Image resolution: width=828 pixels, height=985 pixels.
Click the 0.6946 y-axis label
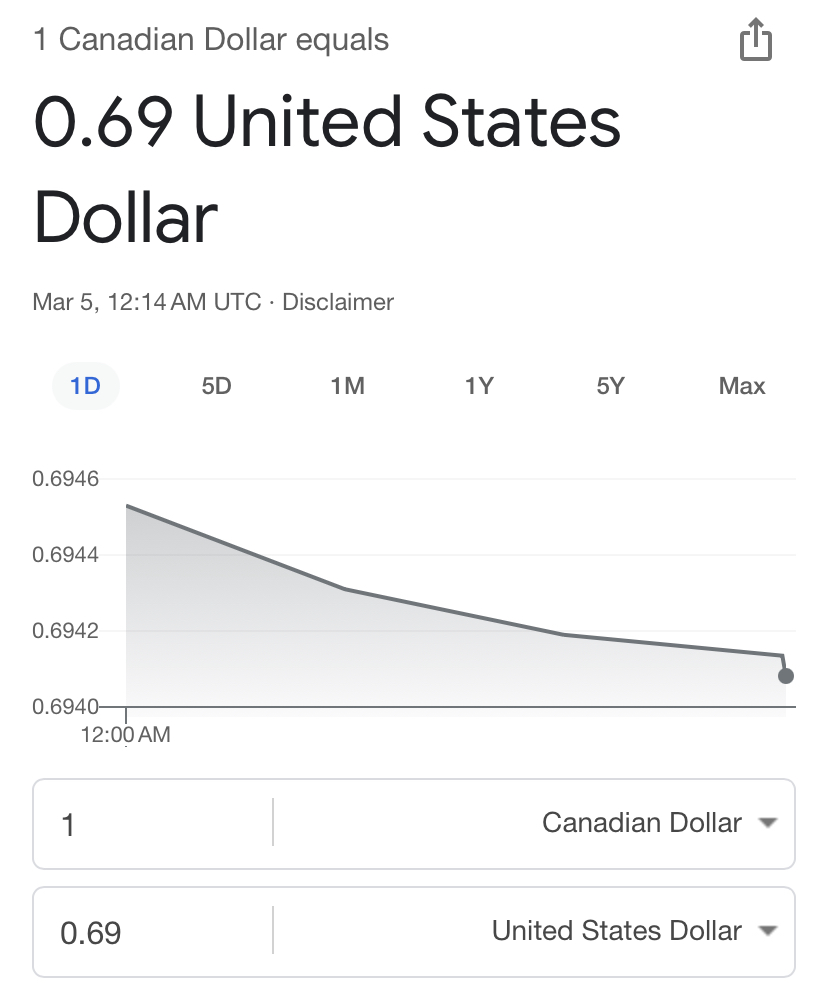pos(66,479)
